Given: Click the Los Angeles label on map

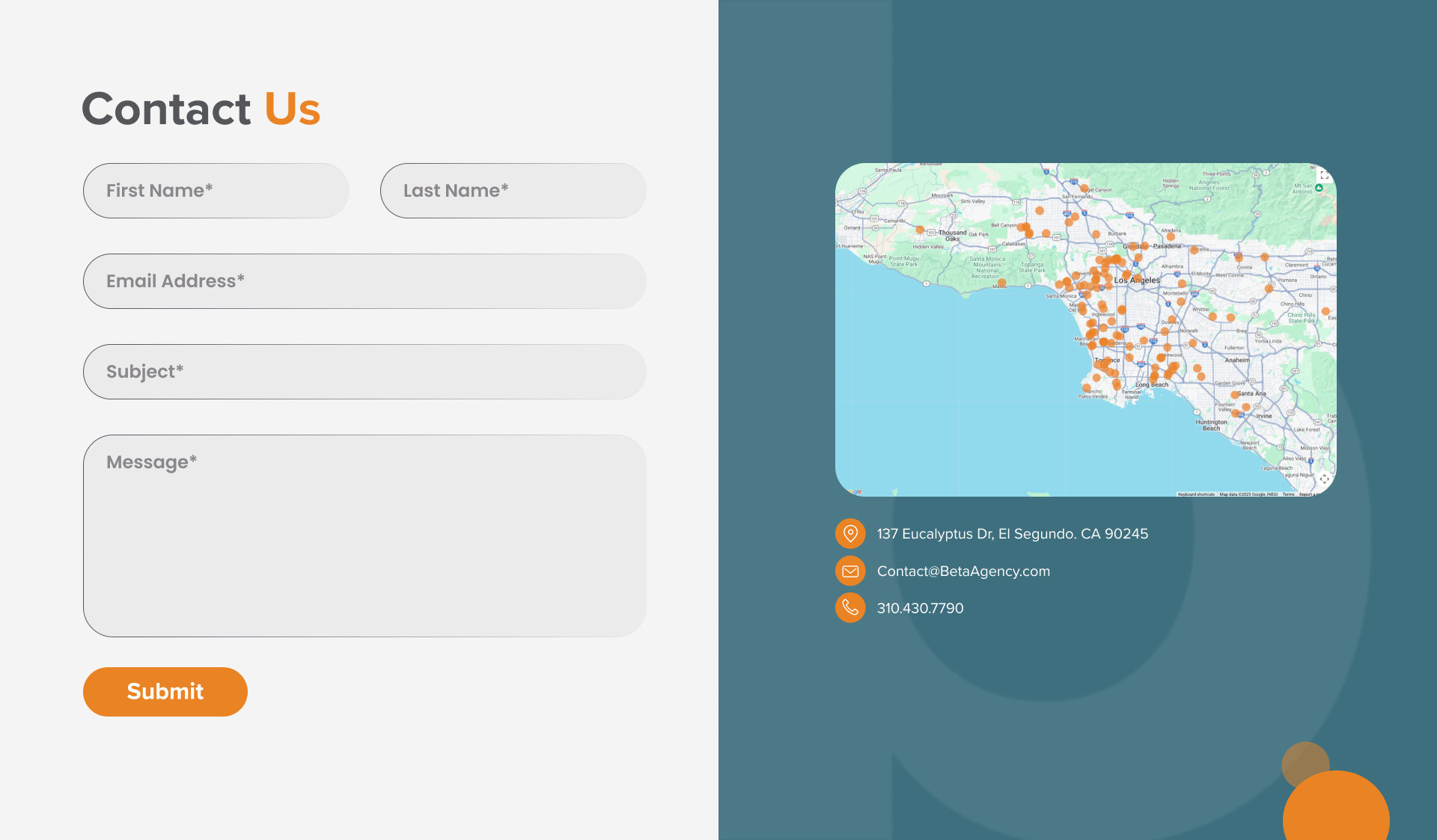Looking at the screenshot, I should click(1137, 280).
